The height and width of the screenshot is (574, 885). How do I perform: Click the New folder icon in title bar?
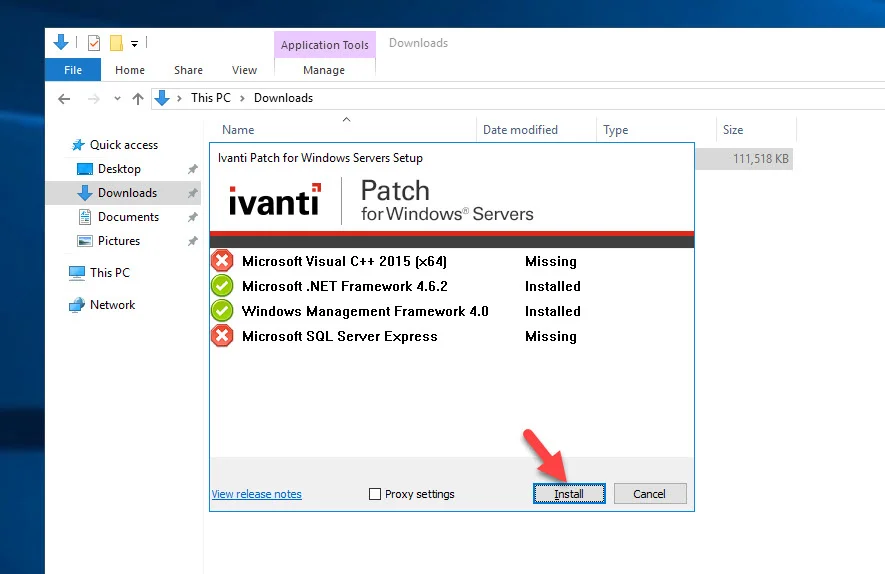pyautogui.click(x=116, y=43)
